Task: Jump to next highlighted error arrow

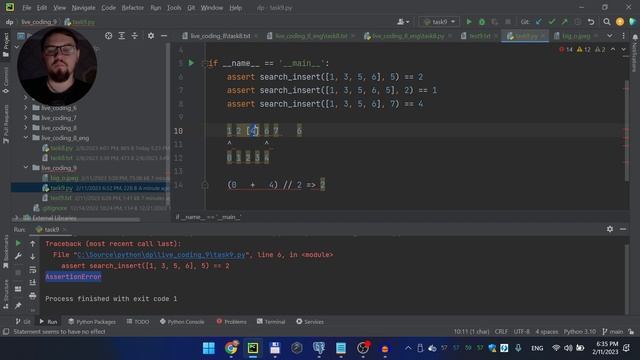Action: pyautogui.click(x=623, y=49)
